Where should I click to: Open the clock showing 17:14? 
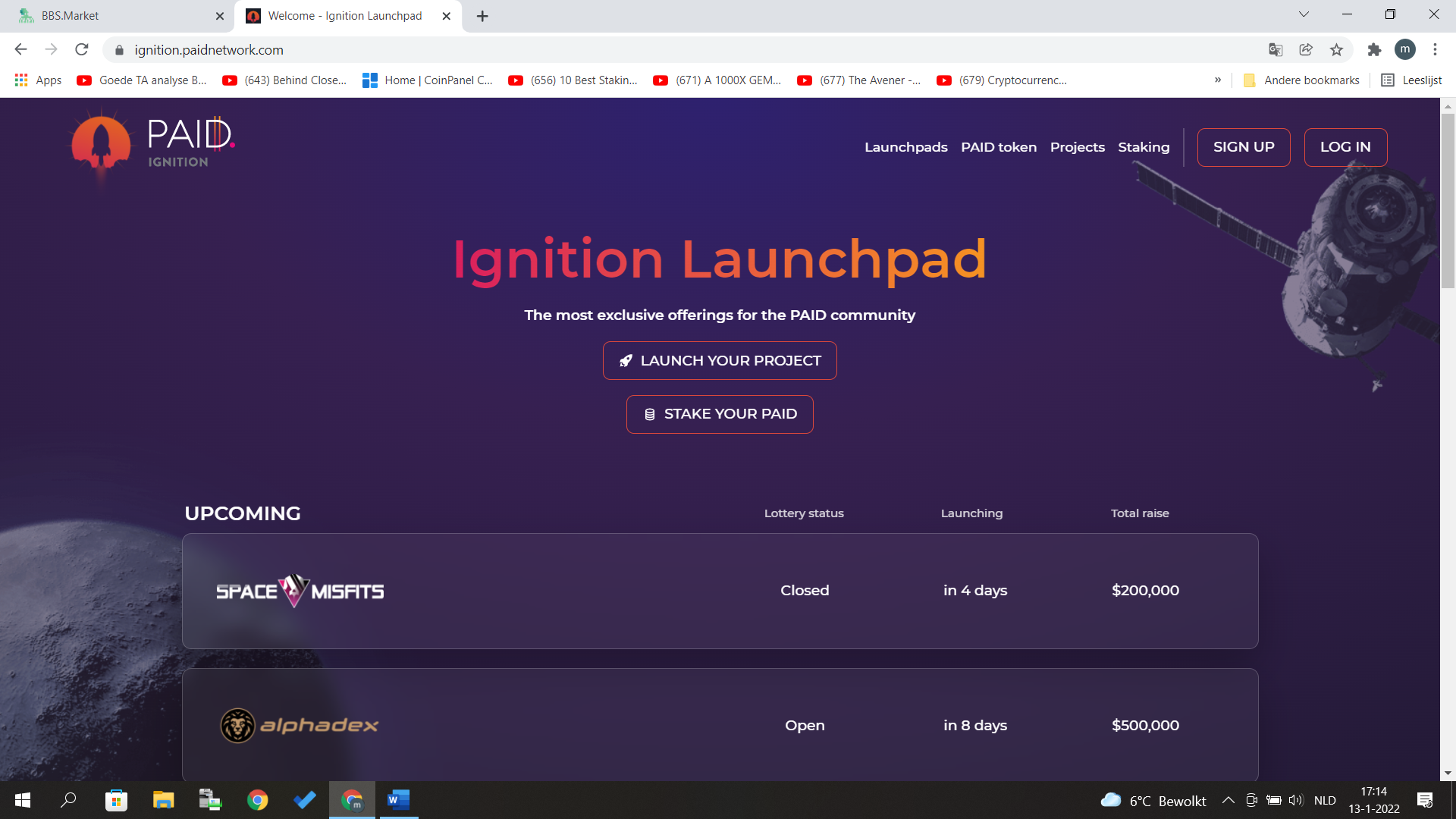click(1373, 800)
